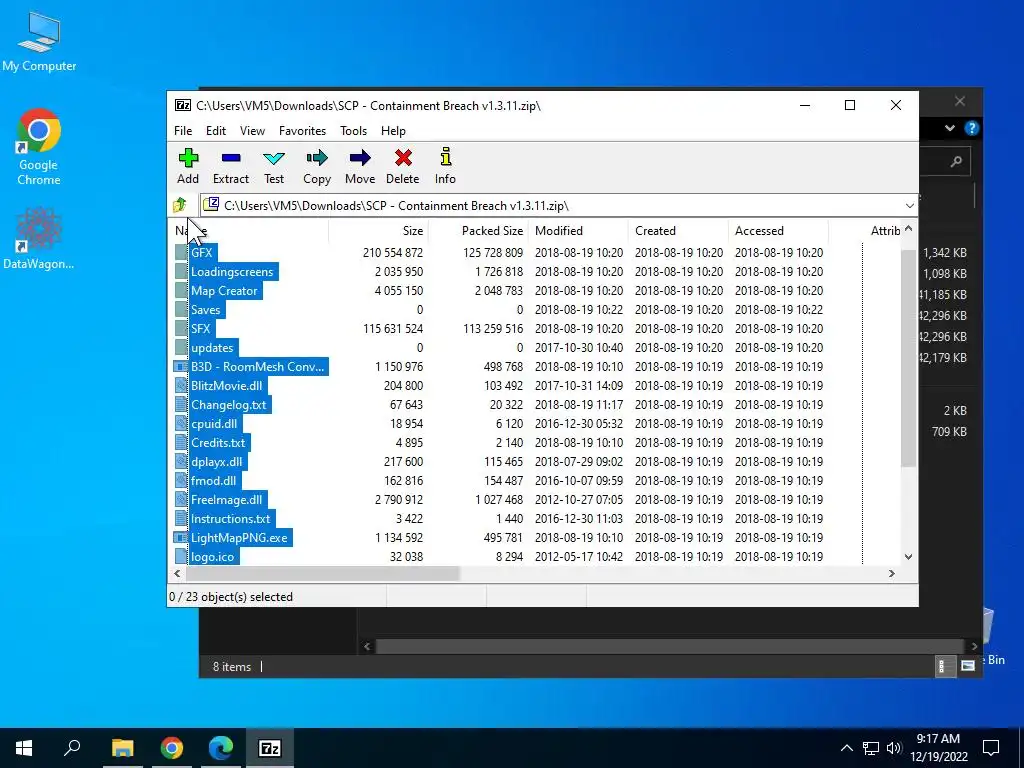This screenshot has width=1024, height=768.
Task: Click the taskbar search icon
Action: point(72,748)
